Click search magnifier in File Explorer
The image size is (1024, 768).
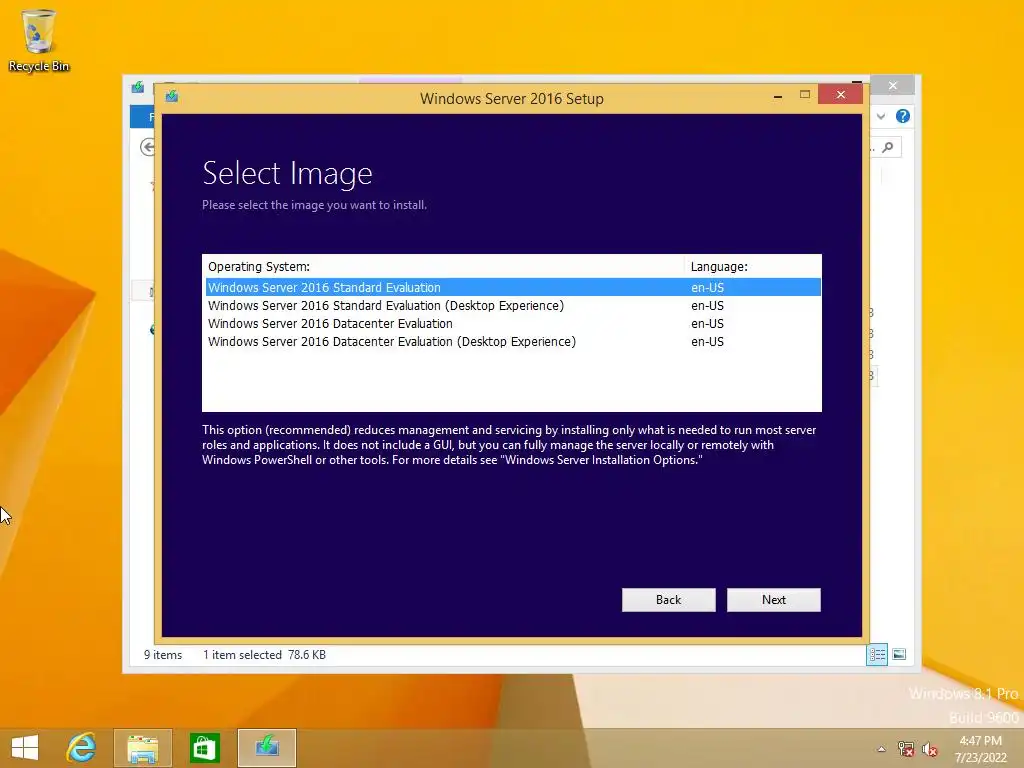pyautogui.click(x=888, y=148)
